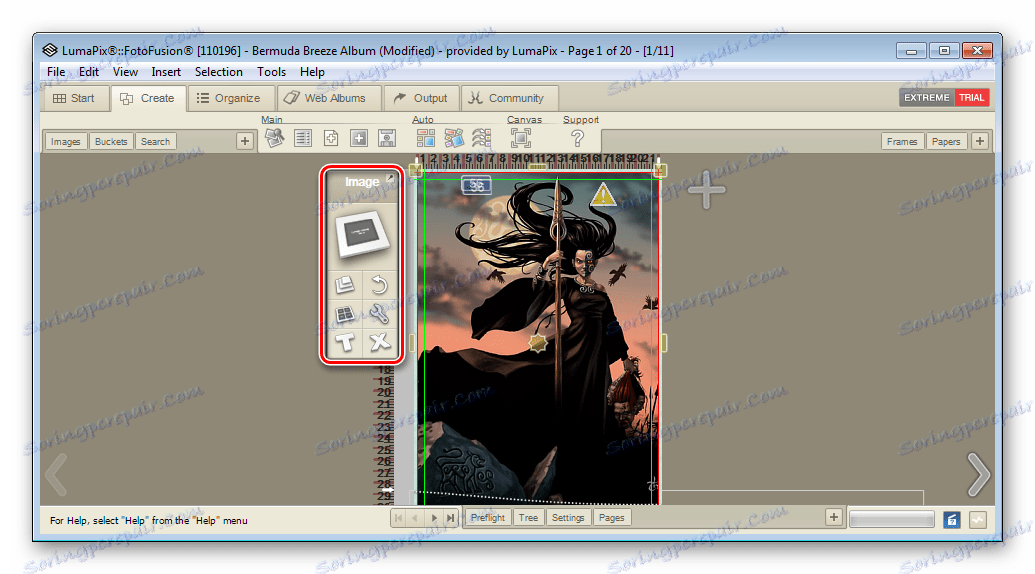The width and height of the screenshot is (1035, 574).
Task: Step to previous page arrow
Action: 415,518
